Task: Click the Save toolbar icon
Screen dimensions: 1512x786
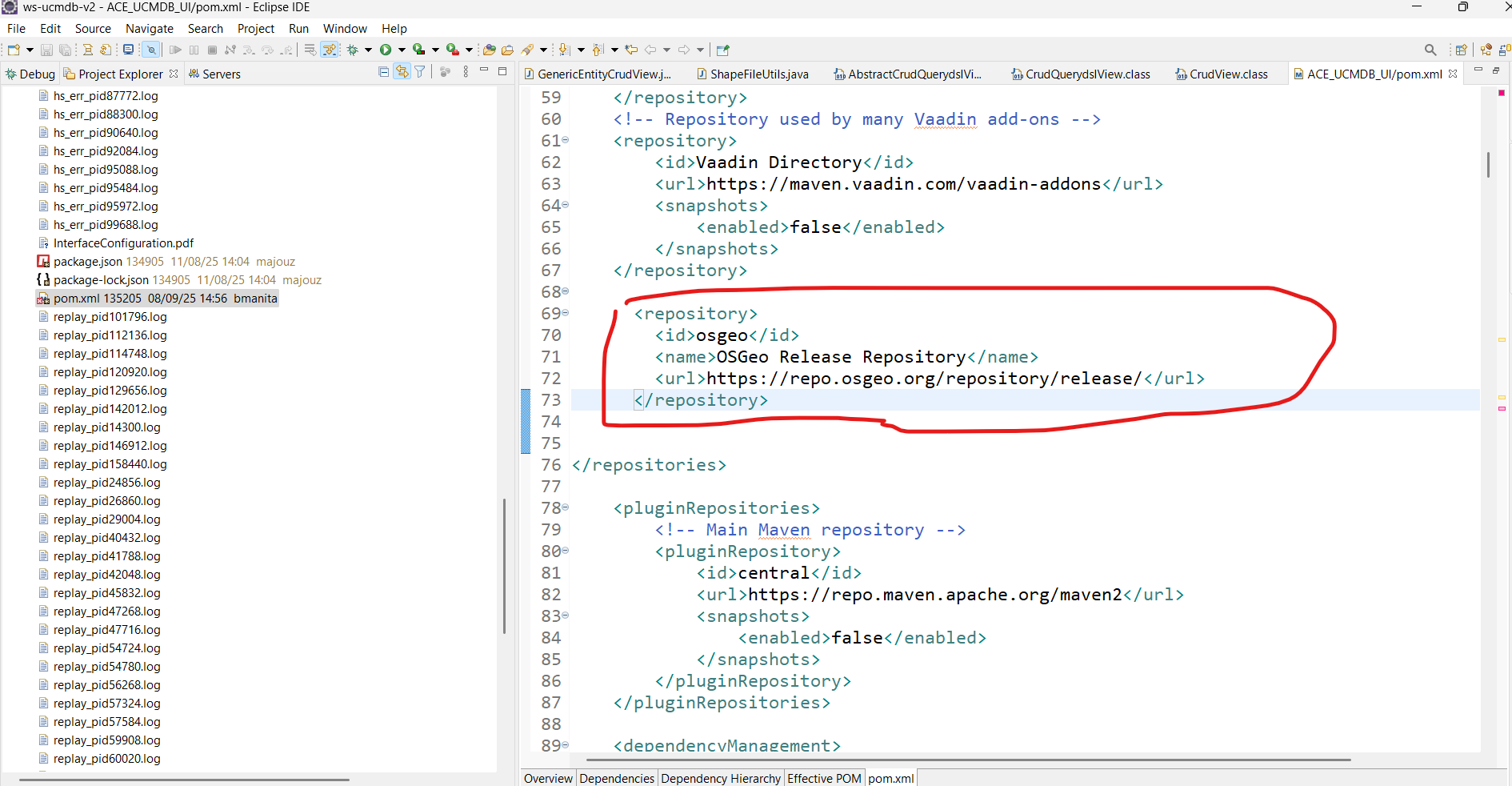Action: pos(46,50)
